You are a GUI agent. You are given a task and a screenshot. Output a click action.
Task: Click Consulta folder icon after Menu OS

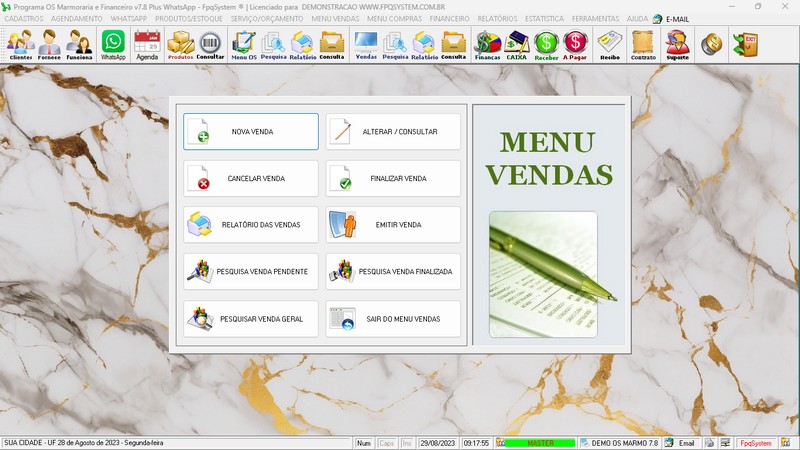[332, 45]
